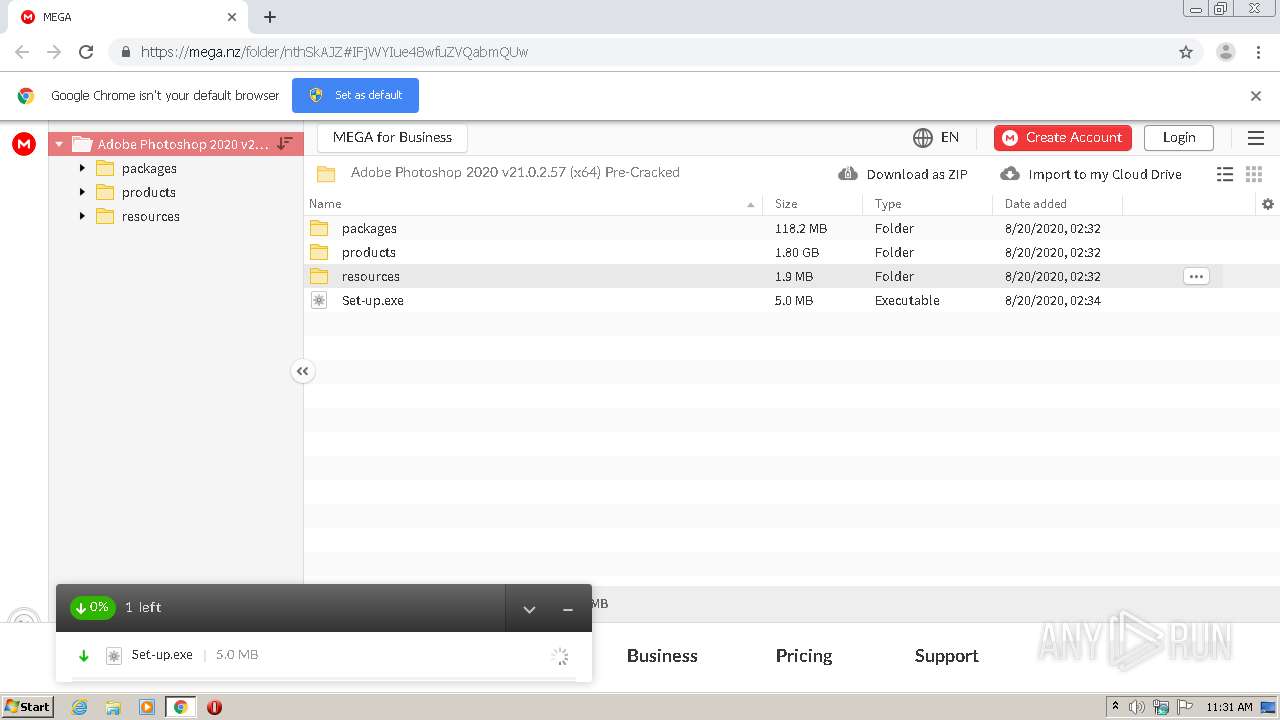Sort by Name column arrow
This screenshot has height=720, width=1280.
[x=751, y=204]
